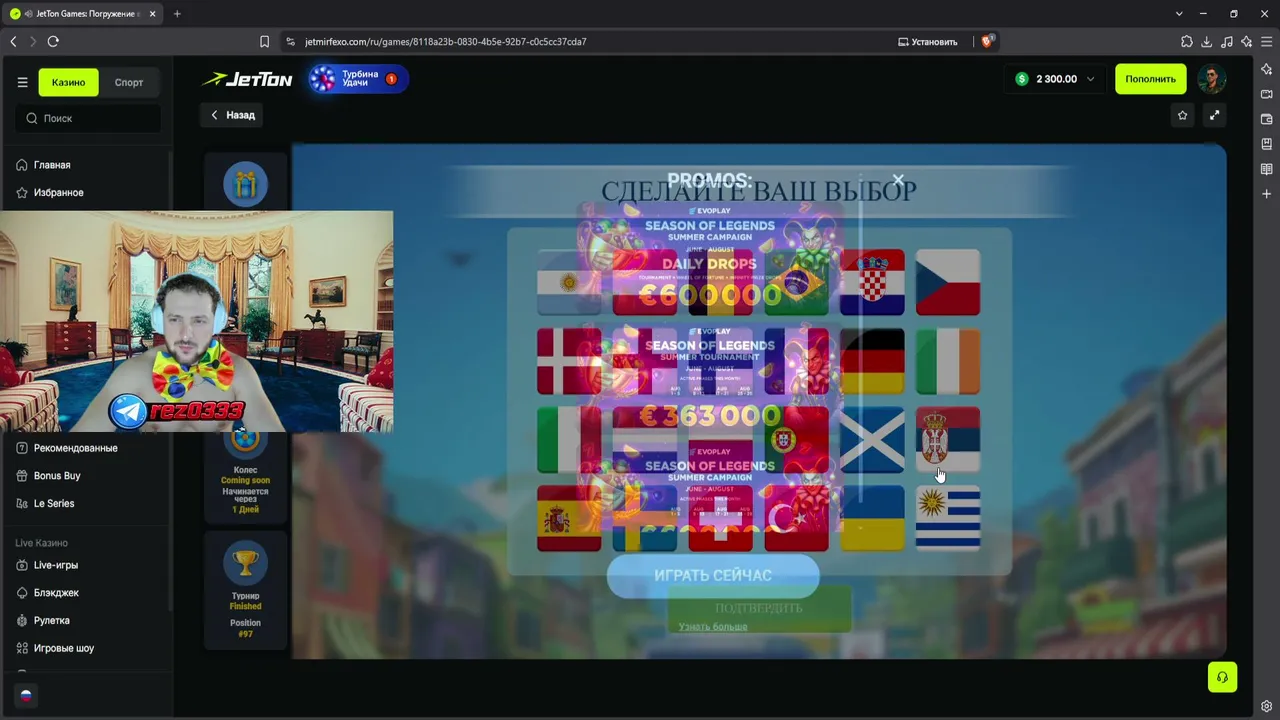Click the Установить install app button
Image resolution: width=1280 pixels, height=720 pixels.
928,42
